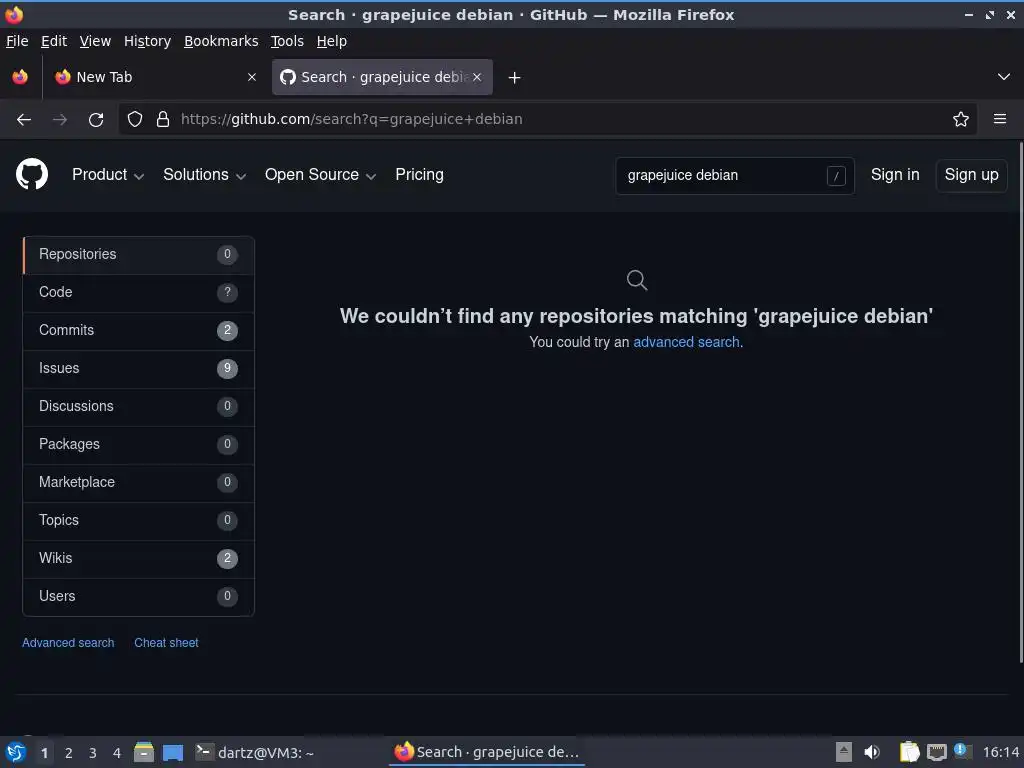Image resolution: width=1024 pixels, height=768 pixels.
Task: Close the New Tab tab
Action: click(x=252, y=77)
